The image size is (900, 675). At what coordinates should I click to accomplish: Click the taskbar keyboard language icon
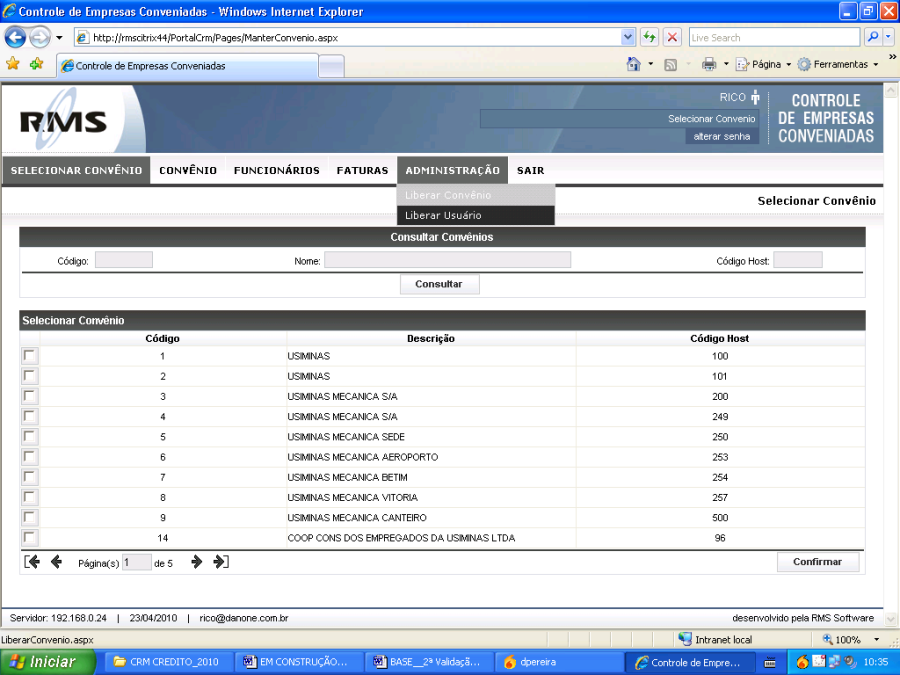tap(770, 662)
